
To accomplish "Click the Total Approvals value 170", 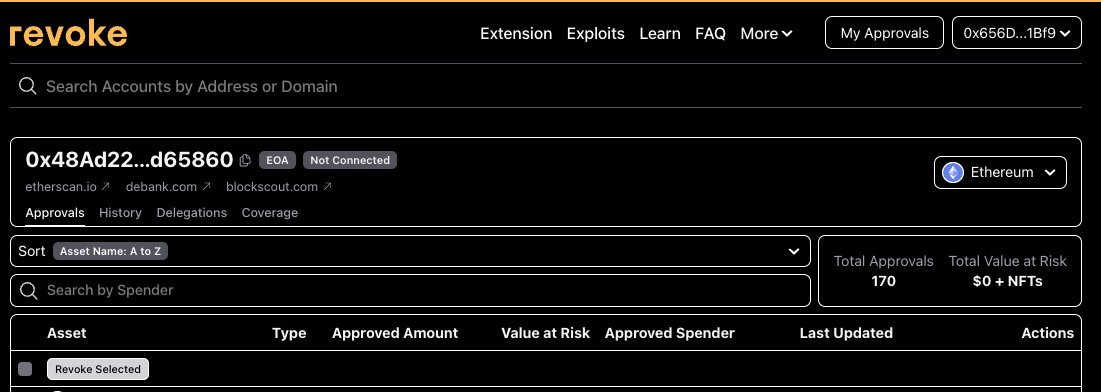I will pyautogui.click(x=883, y=281).
